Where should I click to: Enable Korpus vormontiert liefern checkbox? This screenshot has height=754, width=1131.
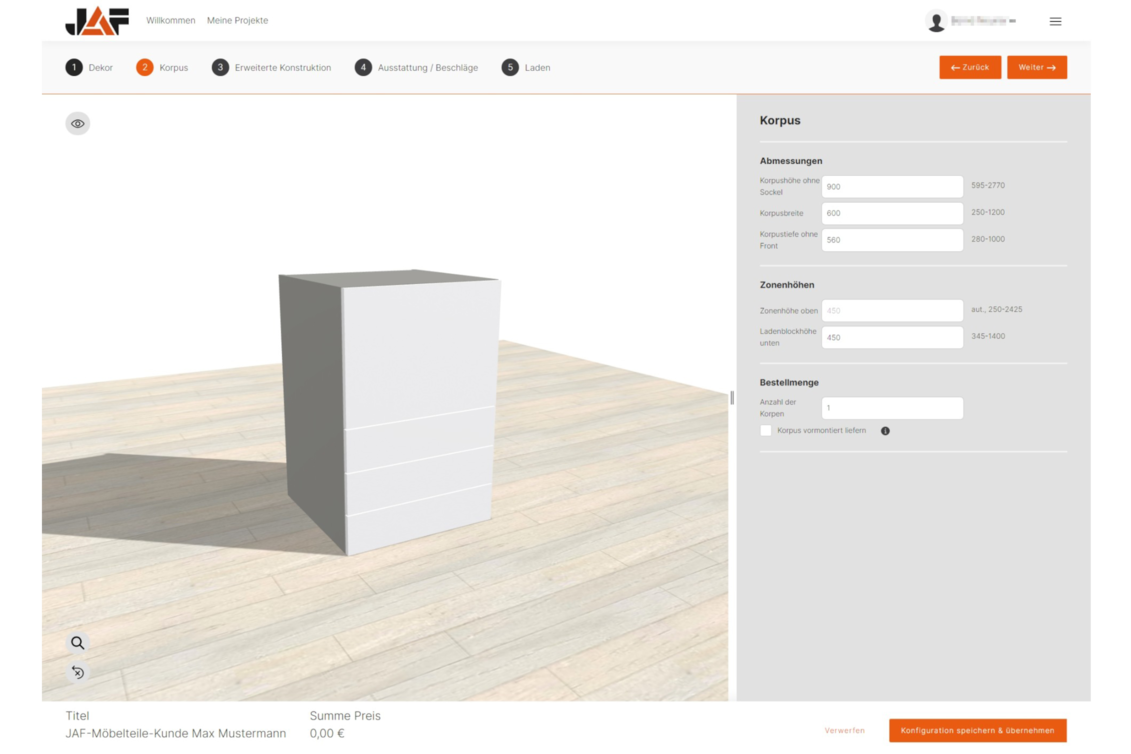click(766, 431)
